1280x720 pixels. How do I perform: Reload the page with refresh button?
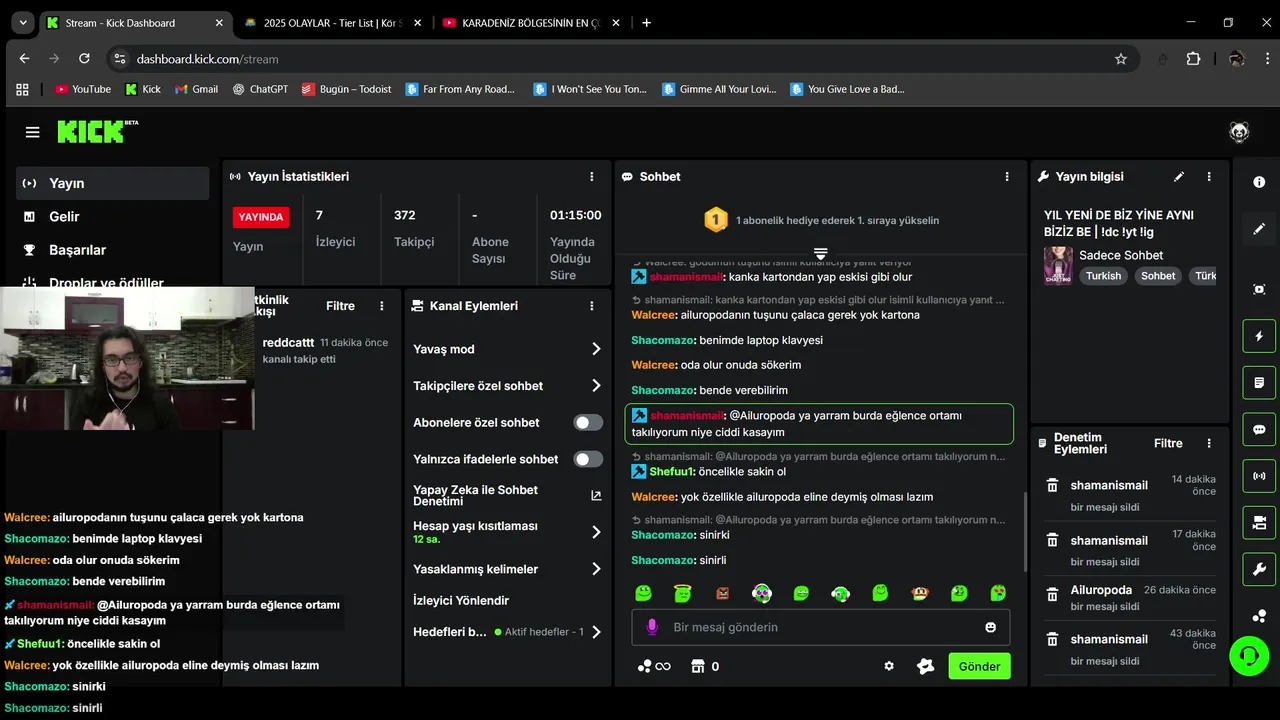(x=84, y=59)
